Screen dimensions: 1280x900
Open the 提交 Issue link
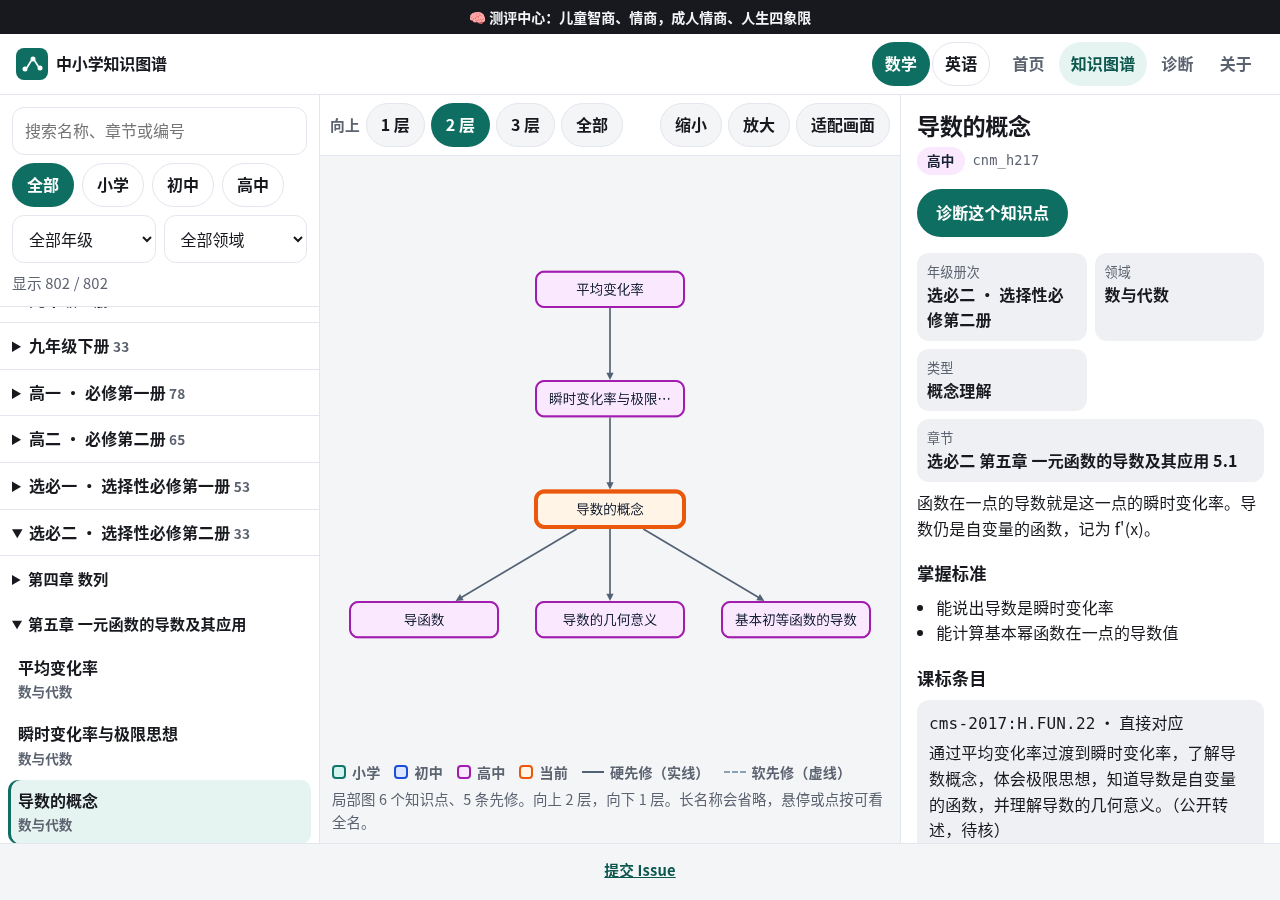640,870
